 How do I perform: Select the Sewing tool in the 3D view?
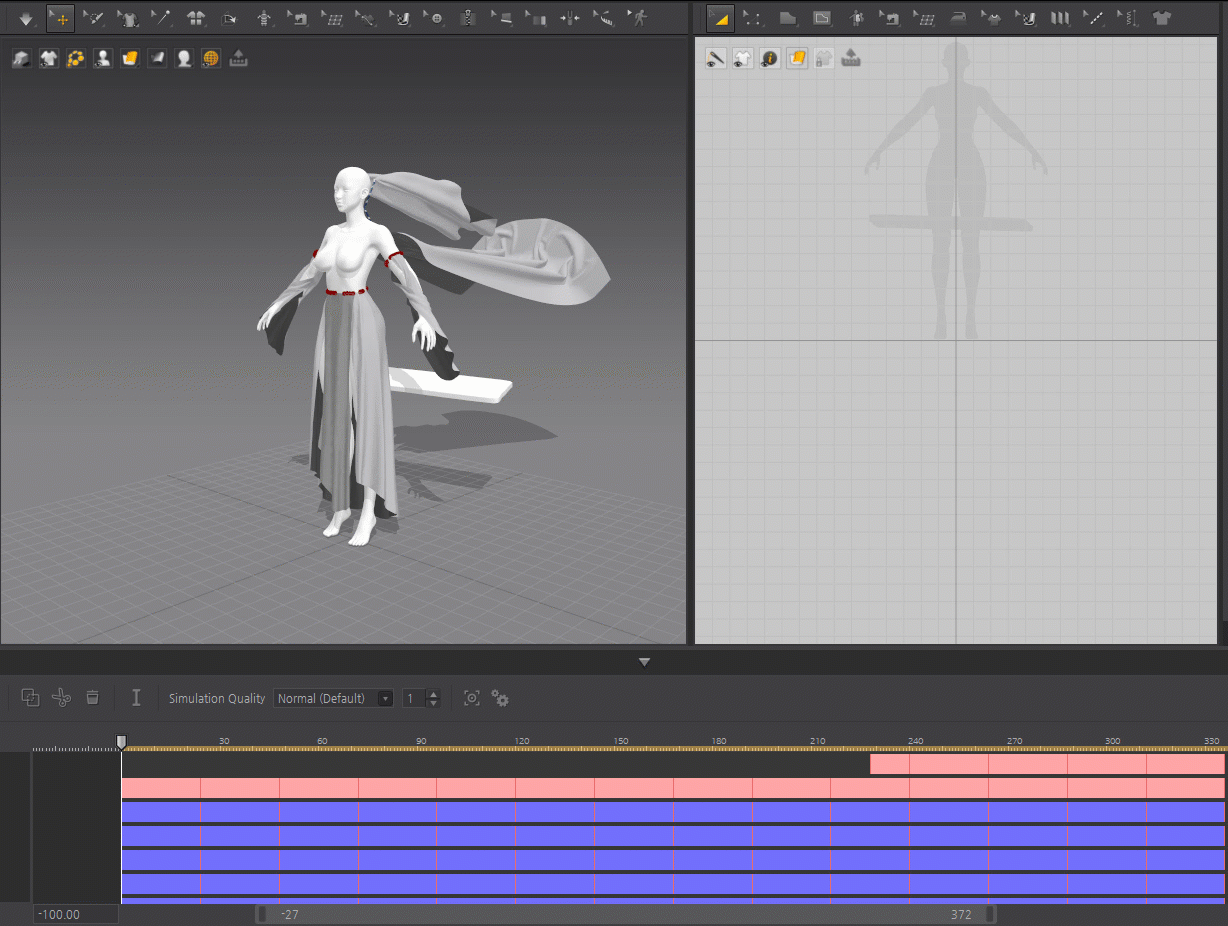click(x=299, y=18)
